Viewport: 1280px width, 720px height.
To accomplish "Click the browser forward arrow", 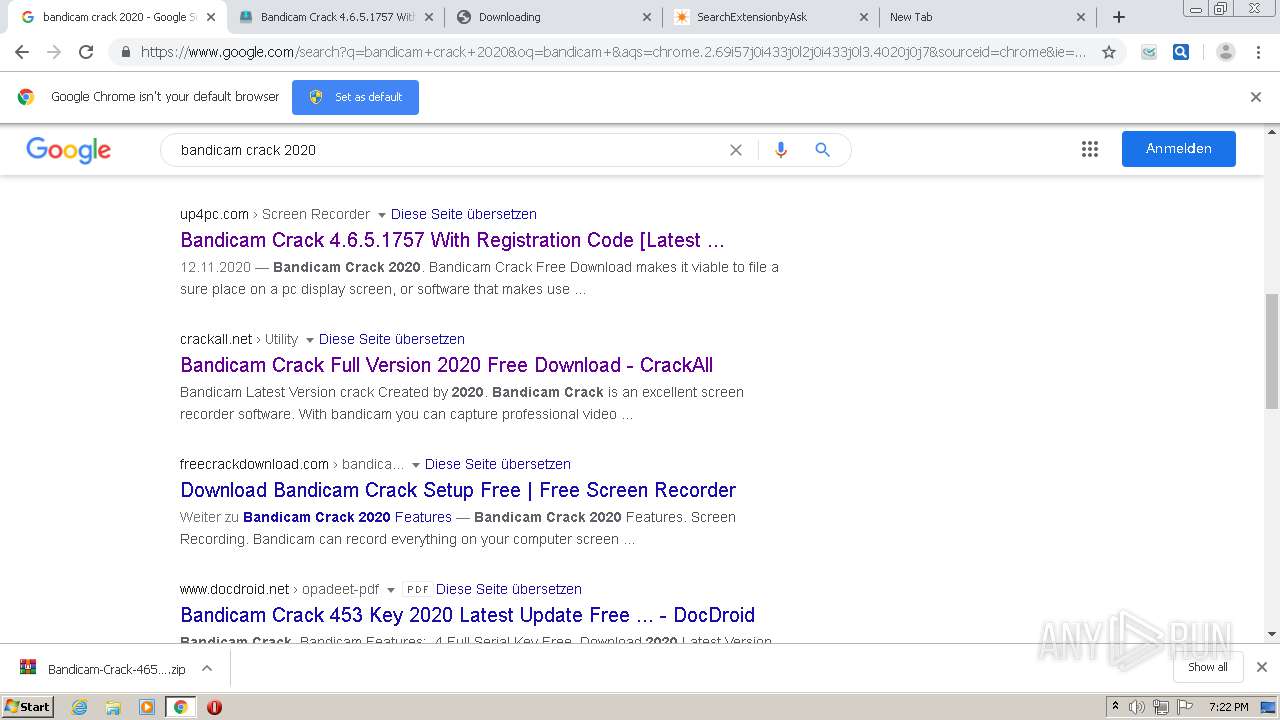I will (x=54, y=52).
